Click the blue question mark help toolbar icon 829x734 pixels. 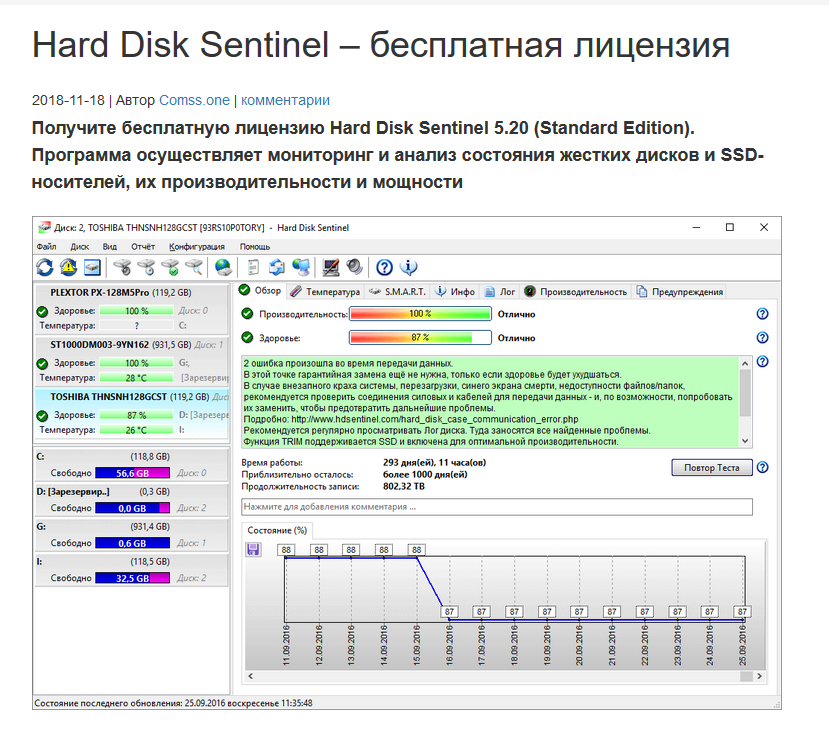384,268
